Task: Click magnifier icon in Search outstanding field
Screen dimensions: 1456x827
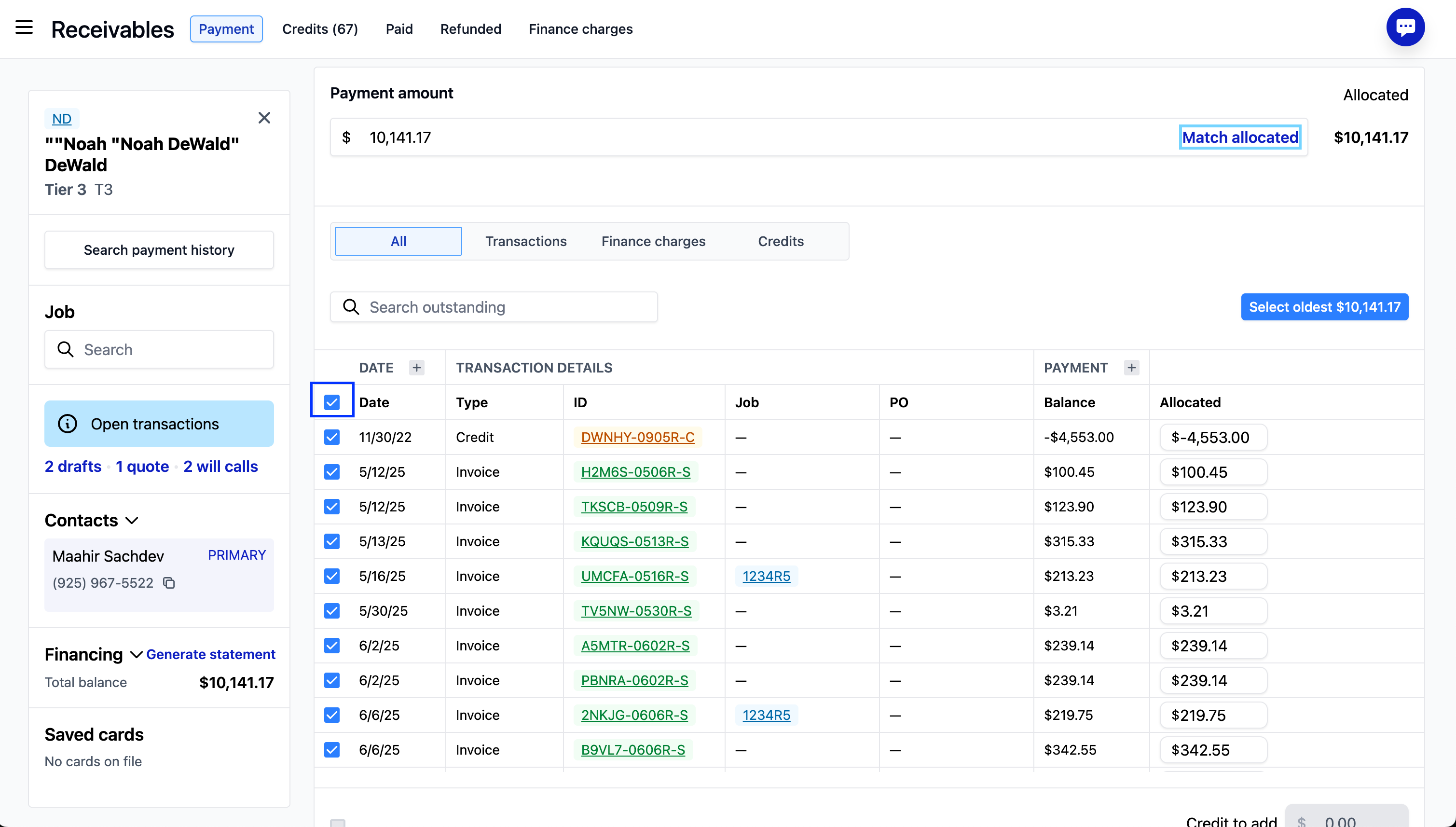Action: point(351,307)
